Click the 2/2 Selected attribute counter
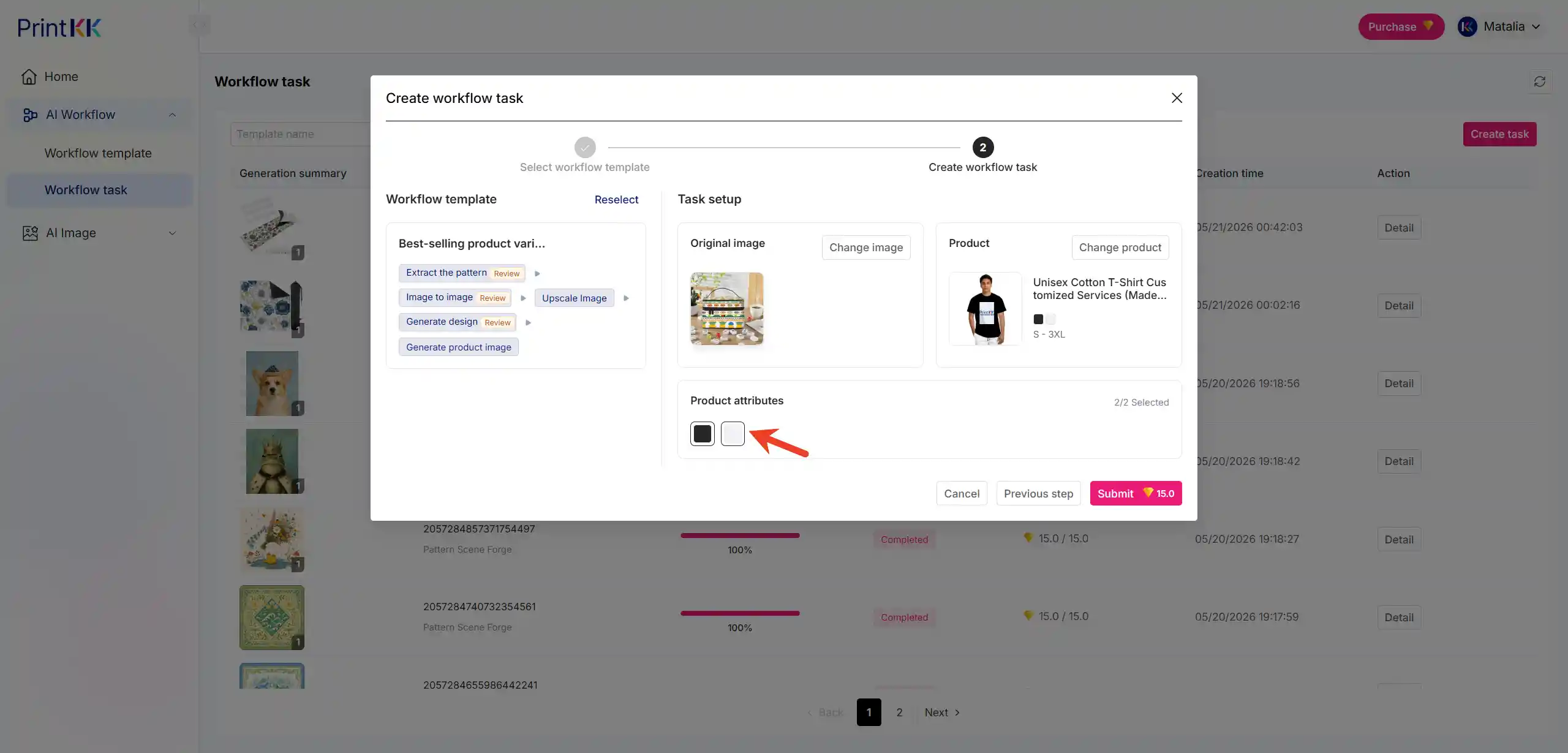Image resolution: width=1568 pixels, height=753 pixels. click(1141, 403)
